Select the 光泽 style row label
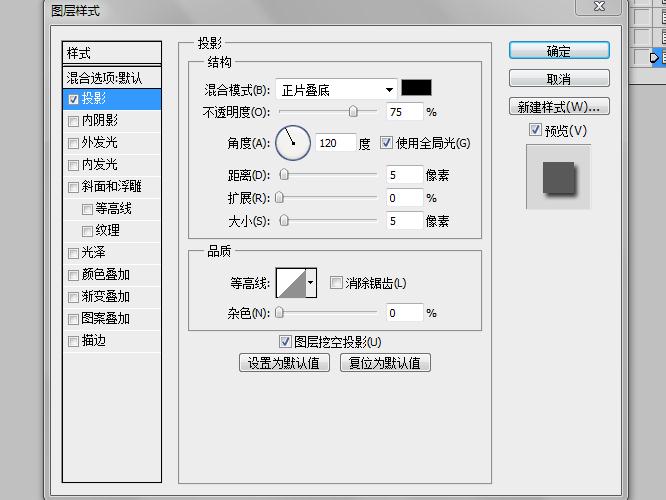The width and height of the screenshot is (666, 500). click(93, 253)
